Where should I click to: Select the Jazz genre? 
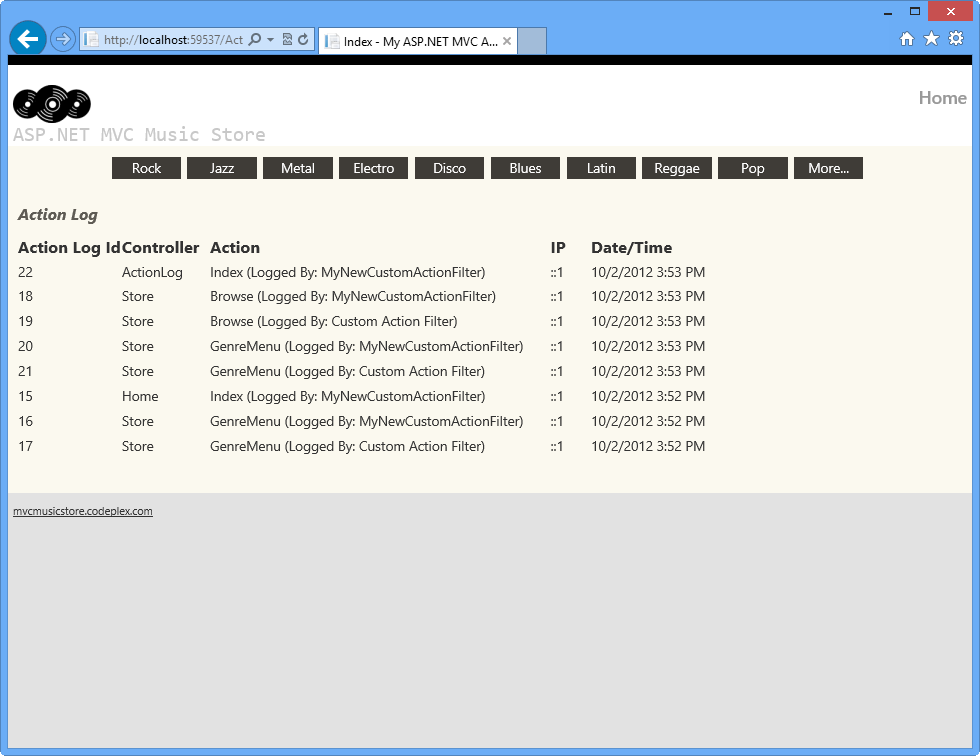221,168
